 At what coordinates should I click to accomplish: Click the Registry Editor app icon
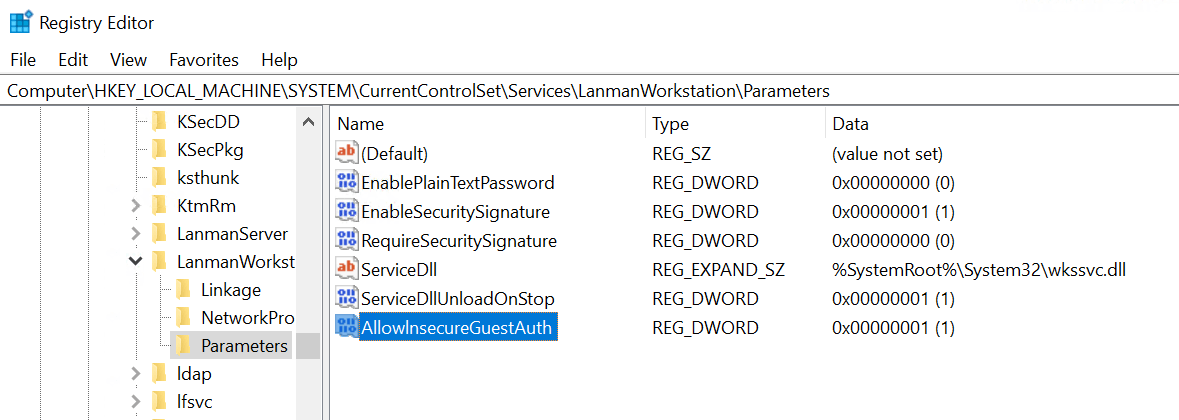point(20,22)
